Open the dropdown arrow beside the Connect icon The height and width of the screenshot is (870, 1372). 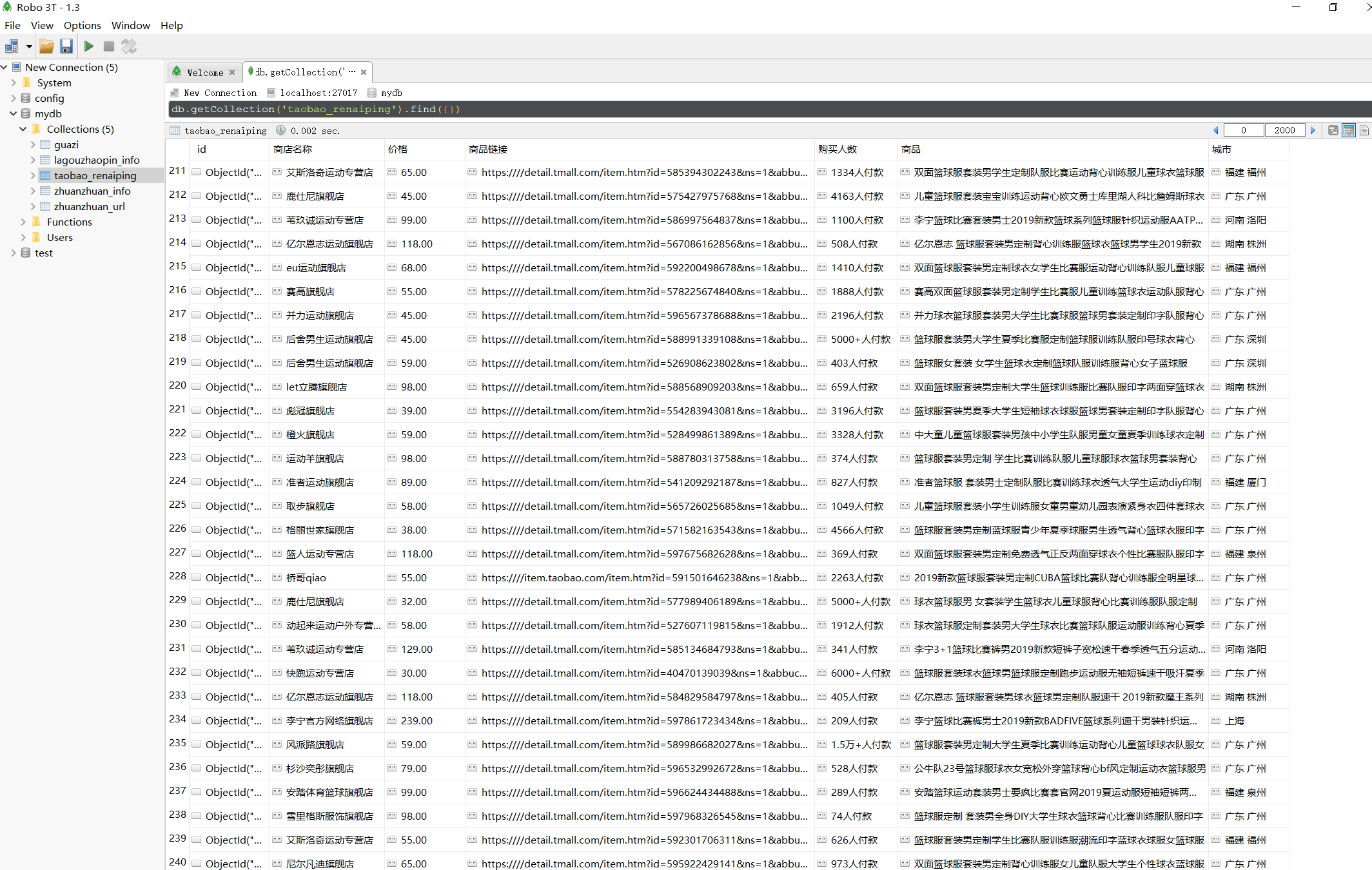29,46
